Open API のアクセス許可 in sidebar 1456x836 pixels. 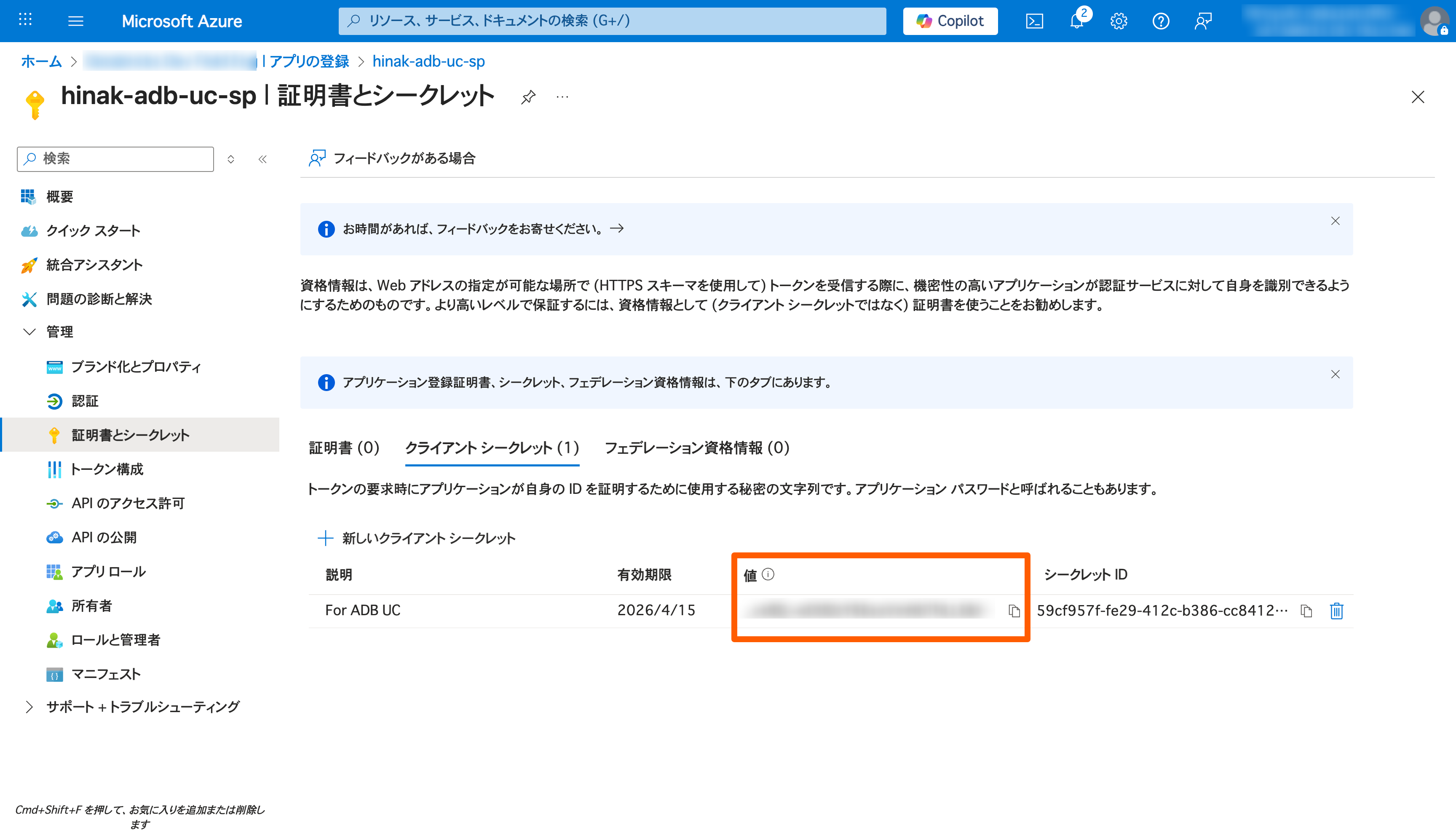(x=127, y=504)
